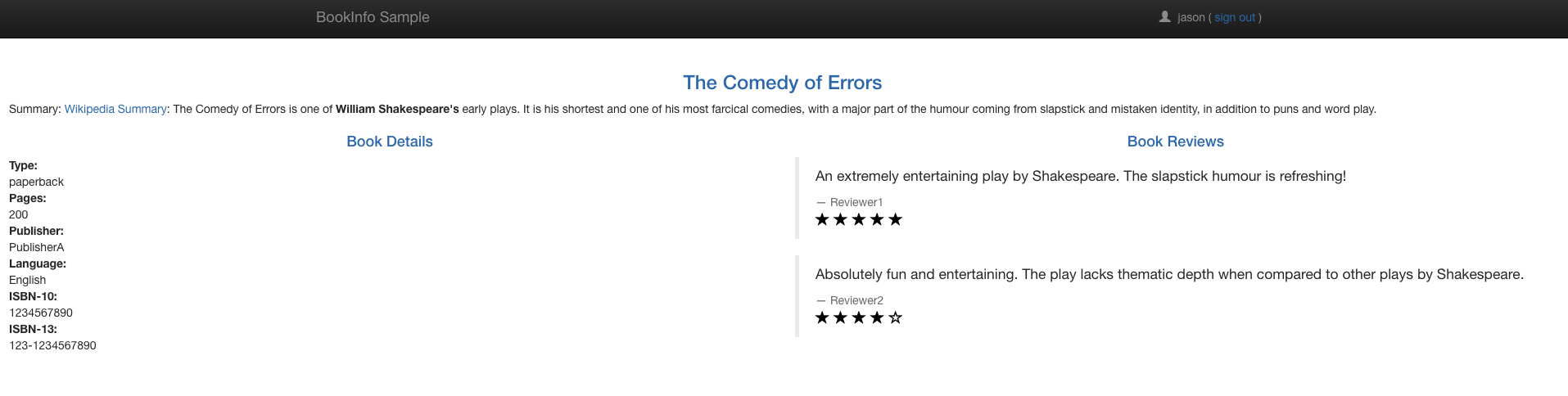Click the first star of Reviewer2's rating
The image size is (1568, 396).
(822, 317)
